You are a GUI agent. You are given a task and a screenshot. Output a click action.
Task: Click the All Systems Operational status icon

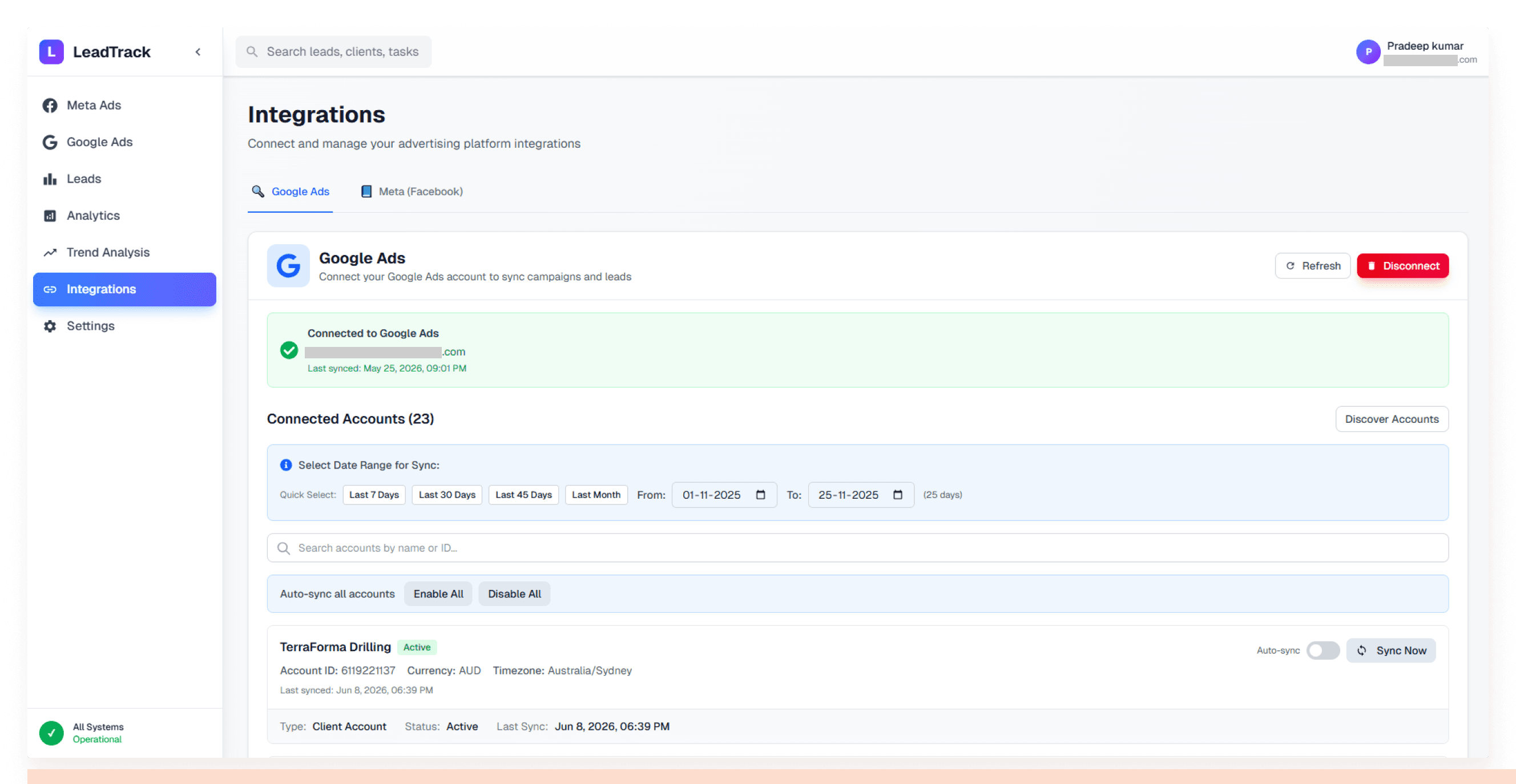pos(51,733)
